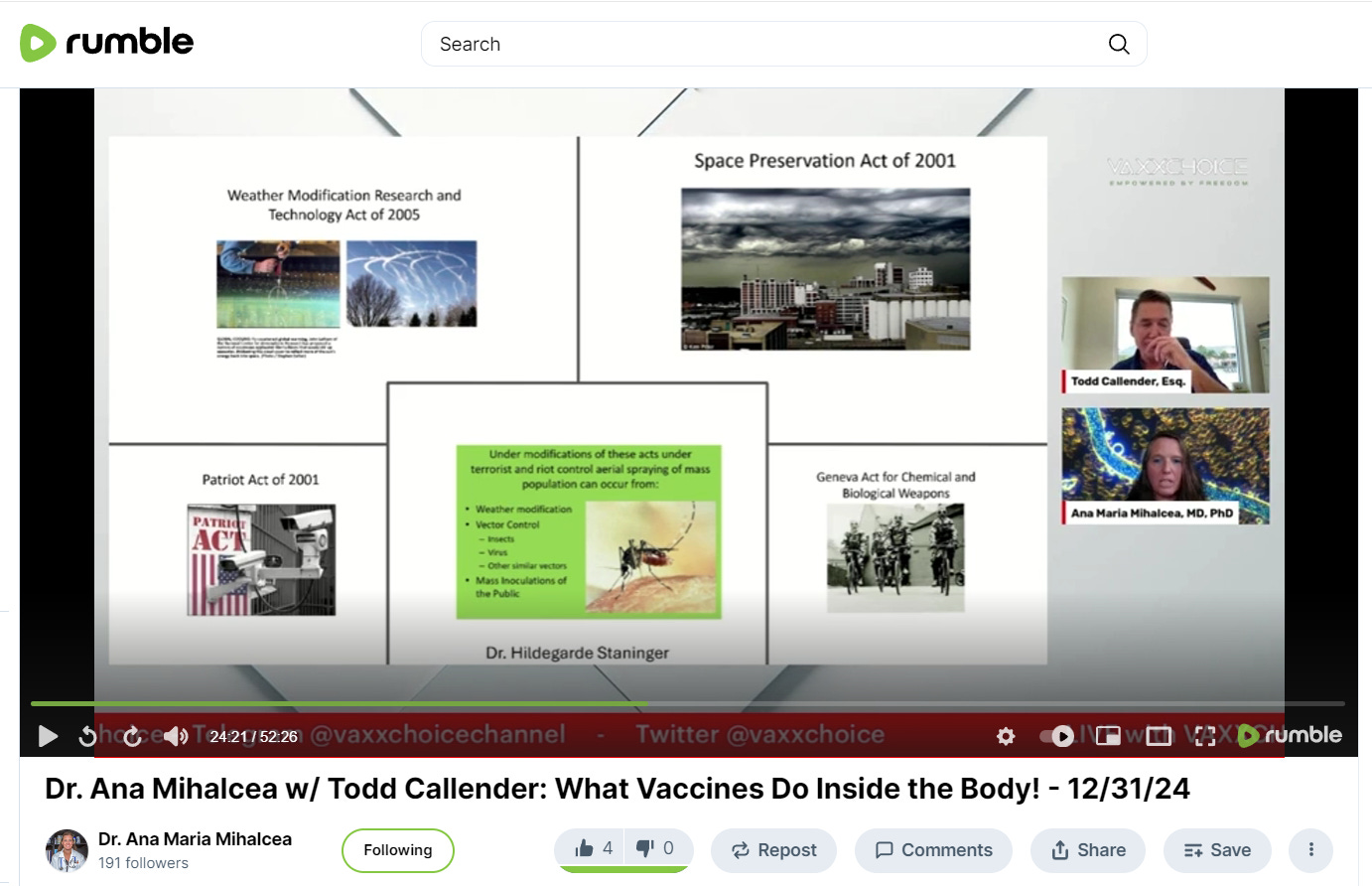This screenshot has width=1372, height=886.
Task: Open the player settings gear
Action: [x=1006, y=736]
